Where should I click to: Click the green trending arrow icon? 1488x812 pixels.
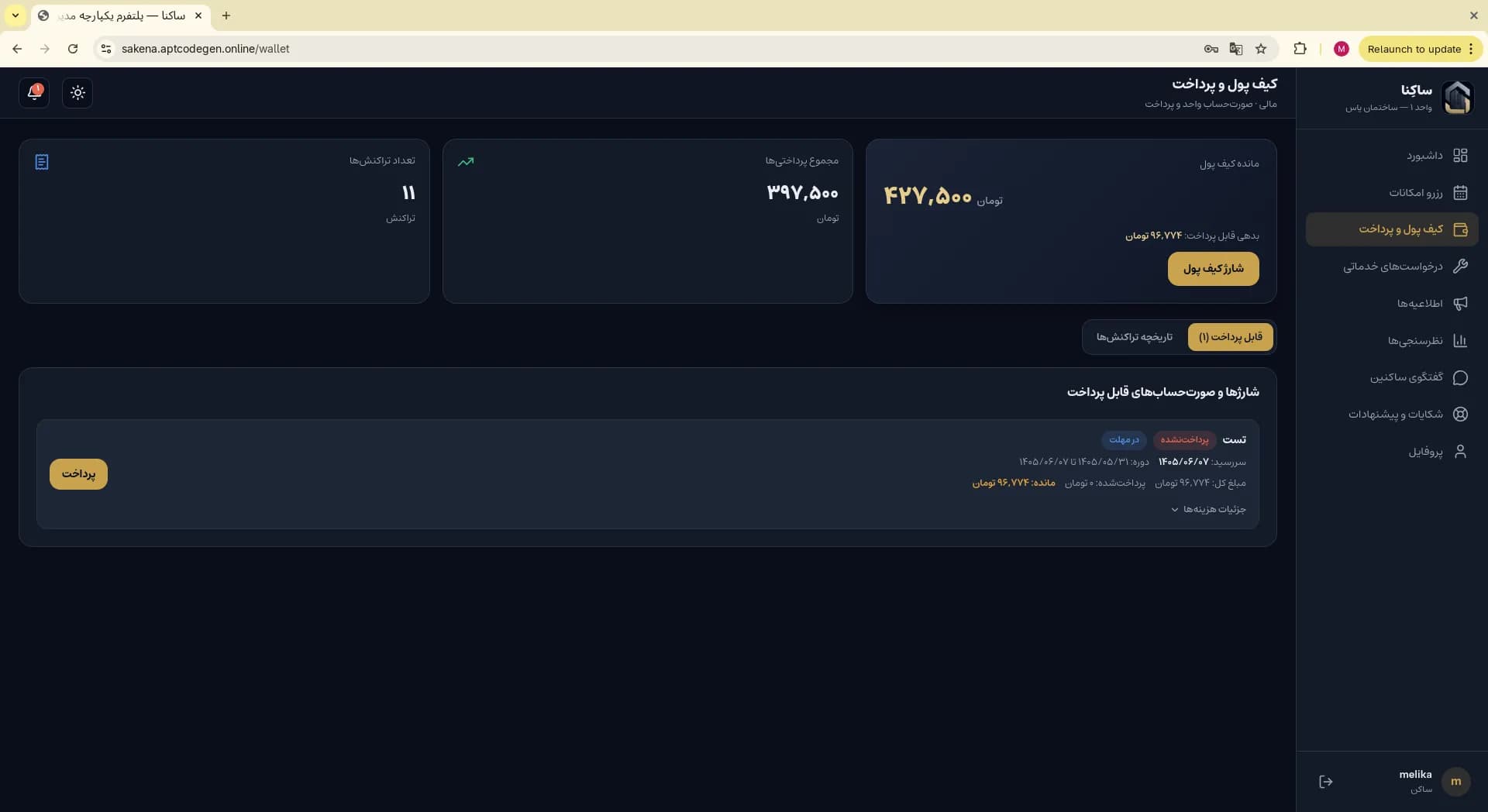click(x=466, y=162)
